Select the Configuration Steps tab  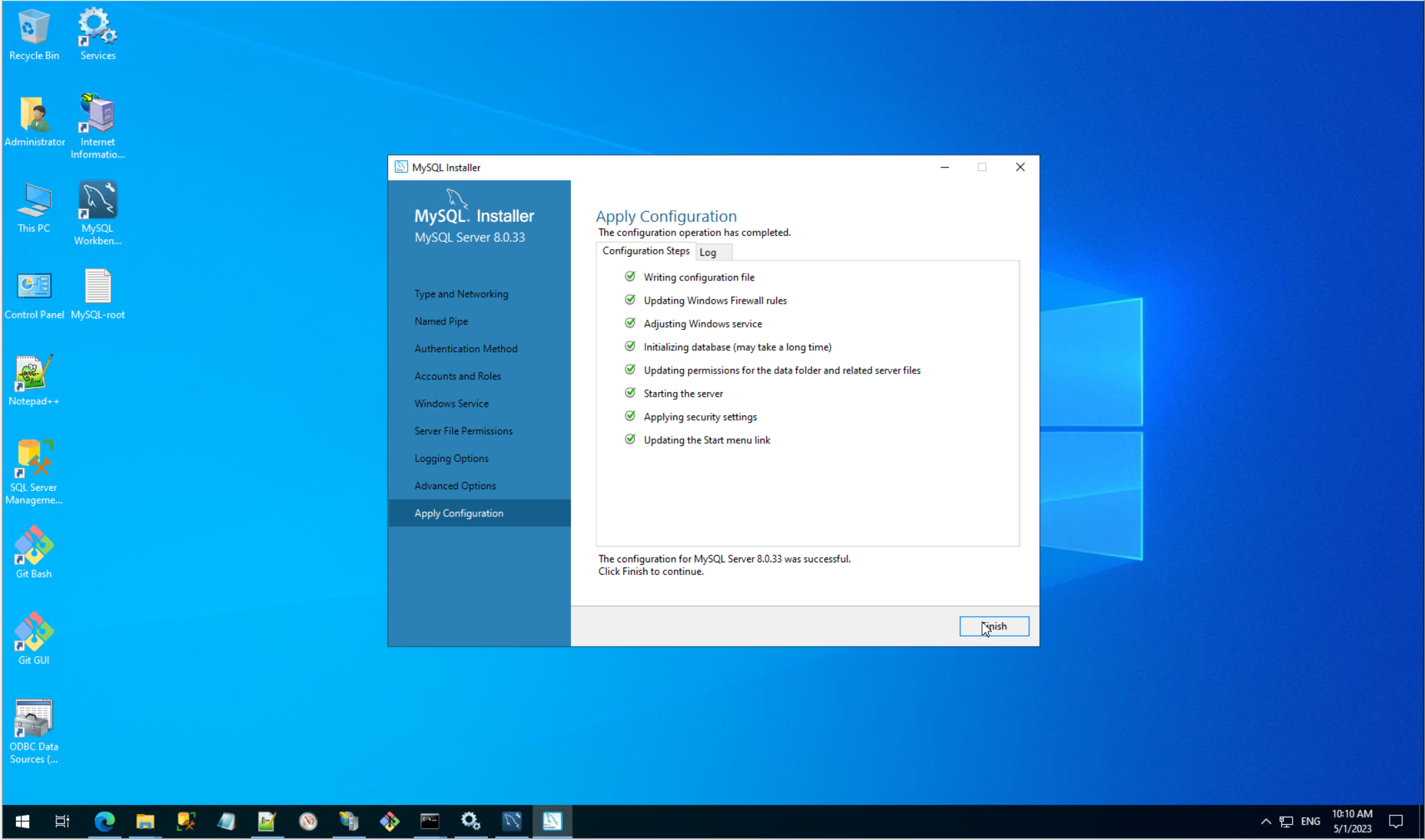tap(645, 251)
